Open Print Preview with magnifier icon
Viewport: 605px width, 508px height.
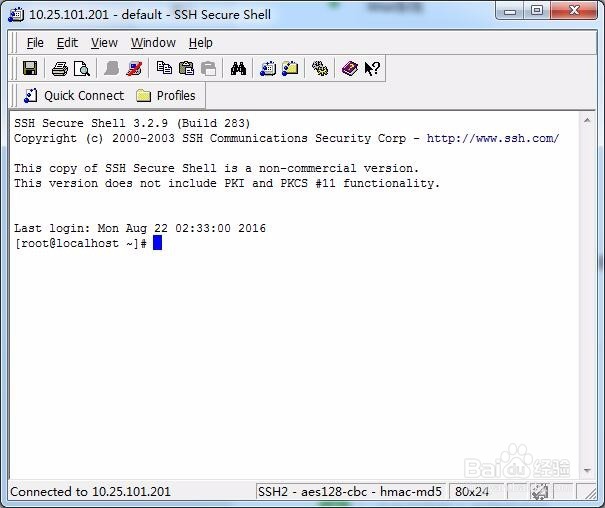(x=82, y=69)
